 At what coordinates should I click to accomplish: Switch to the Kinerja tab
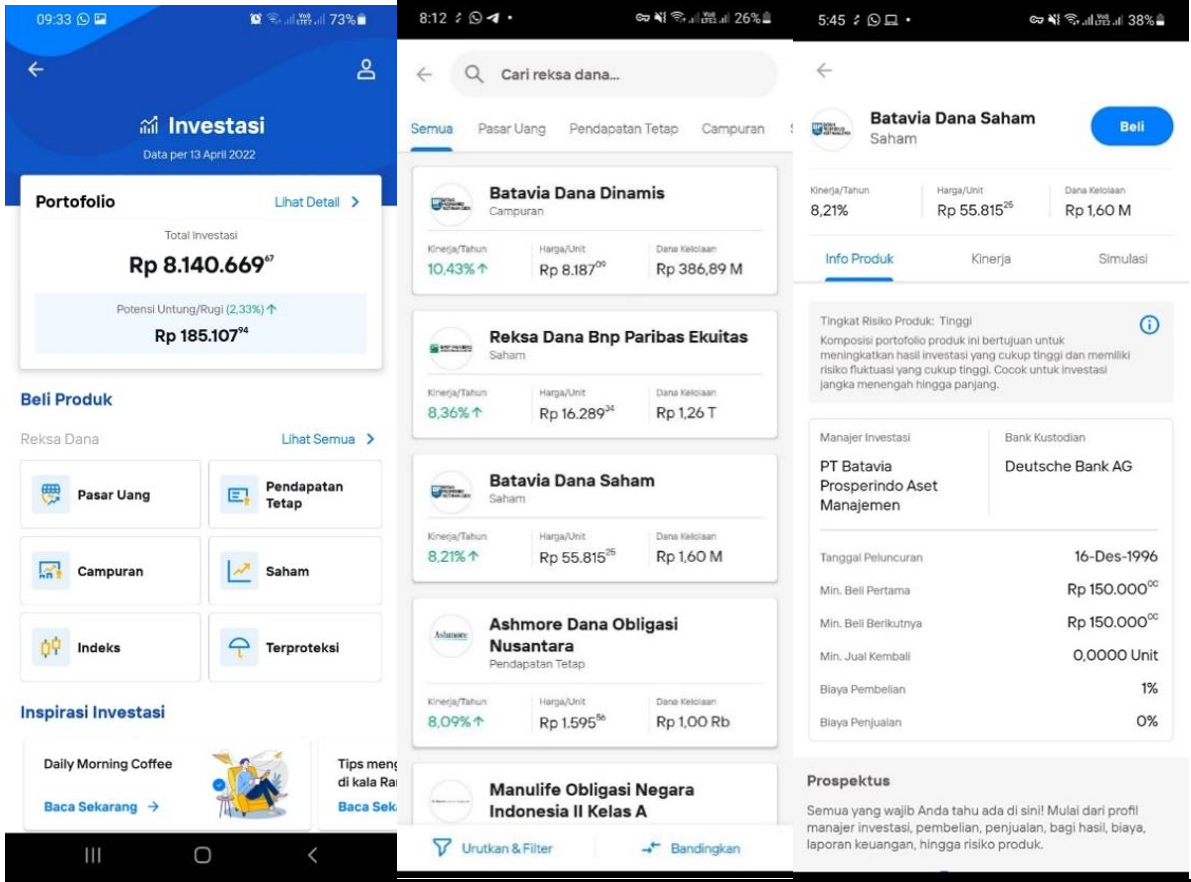(x=990, y=259)
